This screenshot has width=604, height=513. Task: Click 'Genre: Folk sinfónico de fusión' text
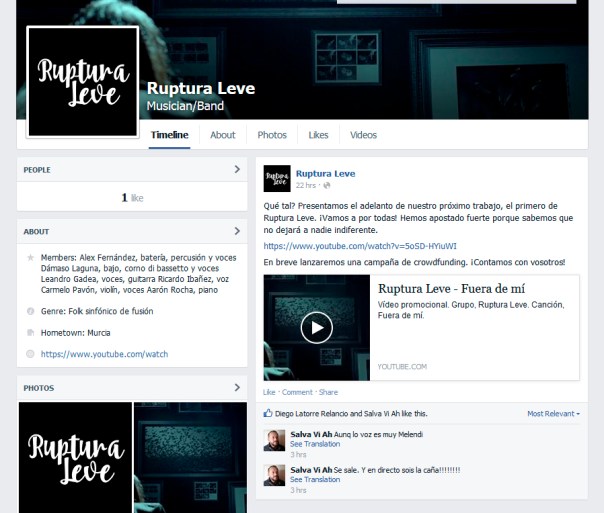click(97, 311)
